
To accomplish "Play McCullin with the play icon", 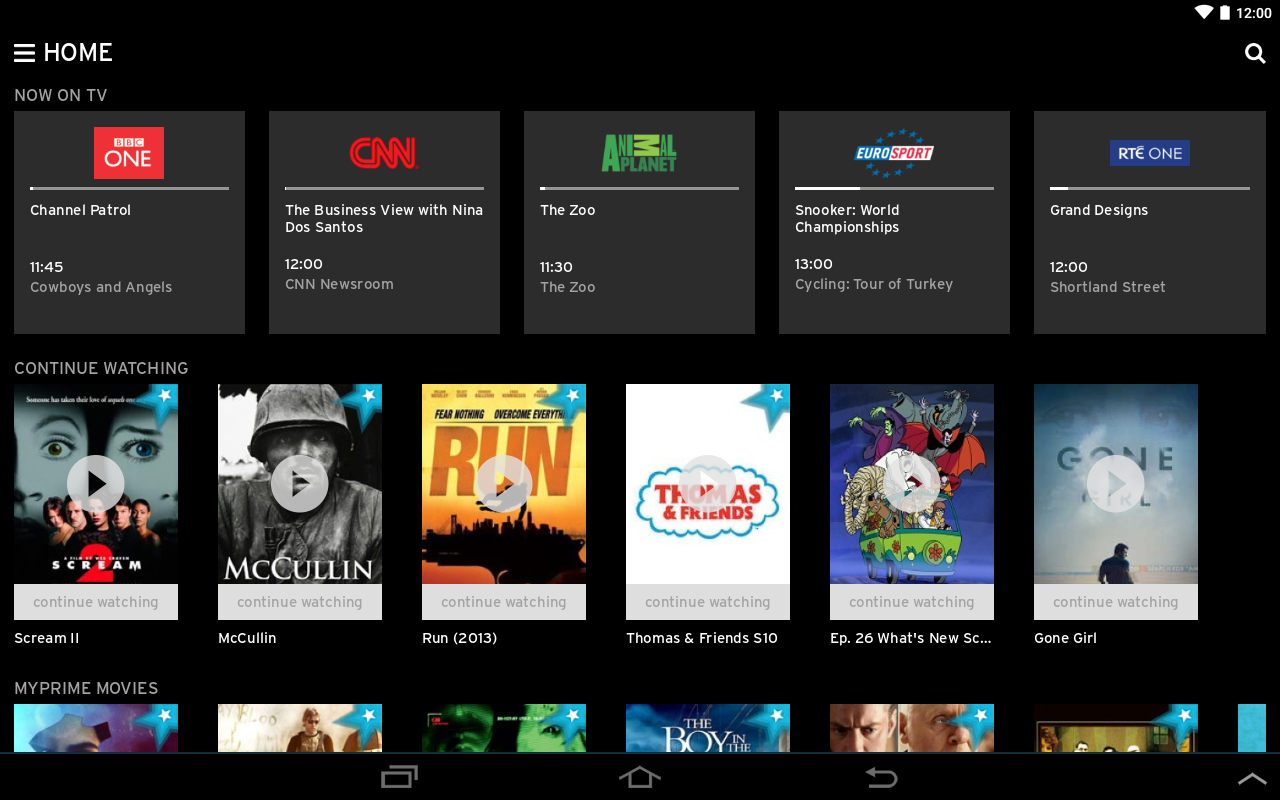I will [300, 484].
